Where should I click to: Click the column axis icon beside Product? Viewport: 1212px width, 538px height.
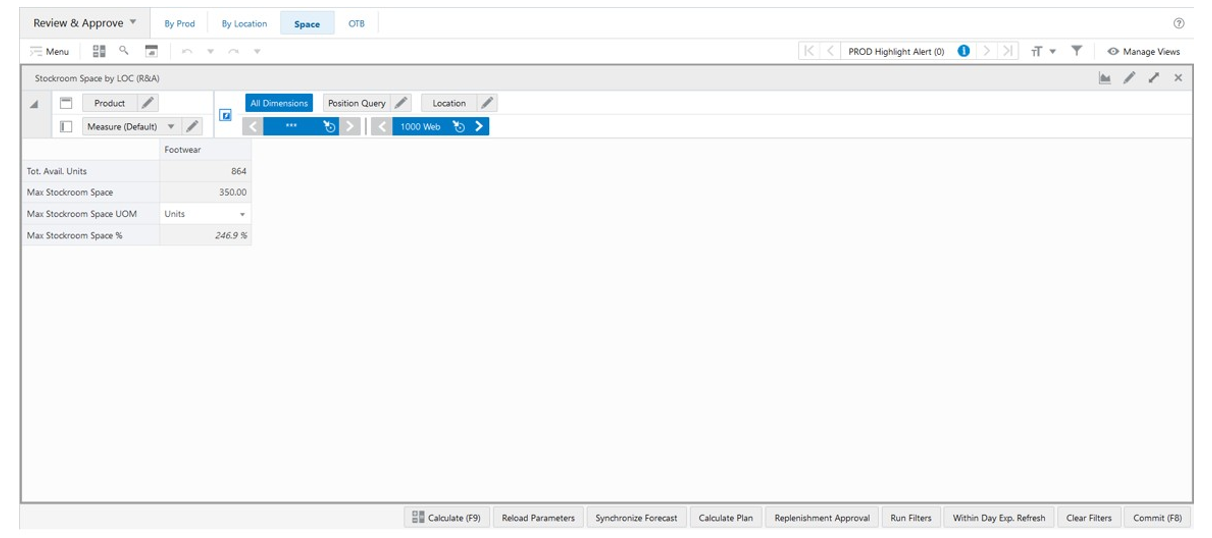coord(66,103)
